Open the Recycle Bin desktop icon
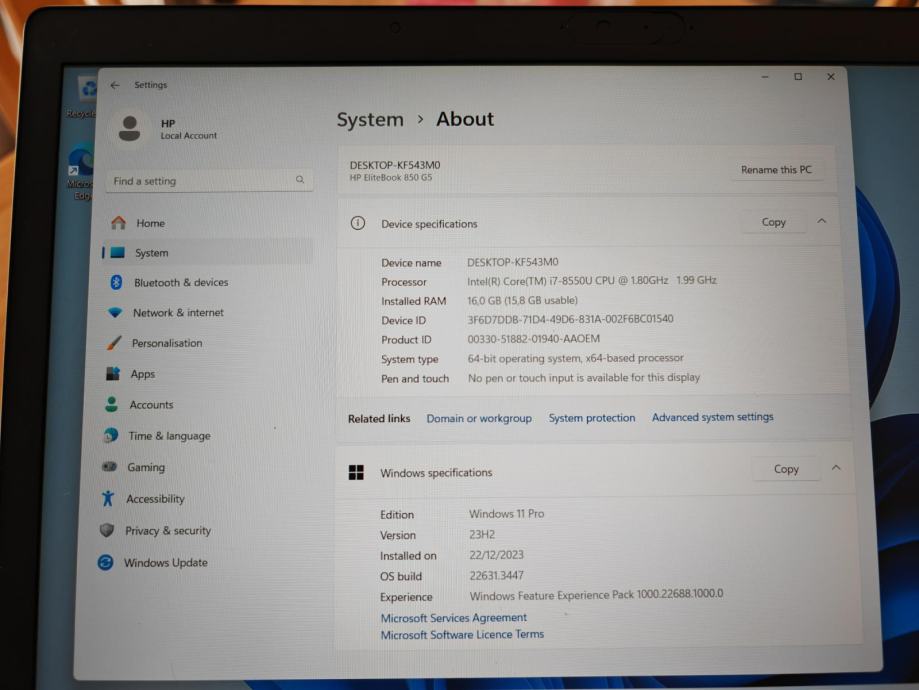 tap(86, 97)
